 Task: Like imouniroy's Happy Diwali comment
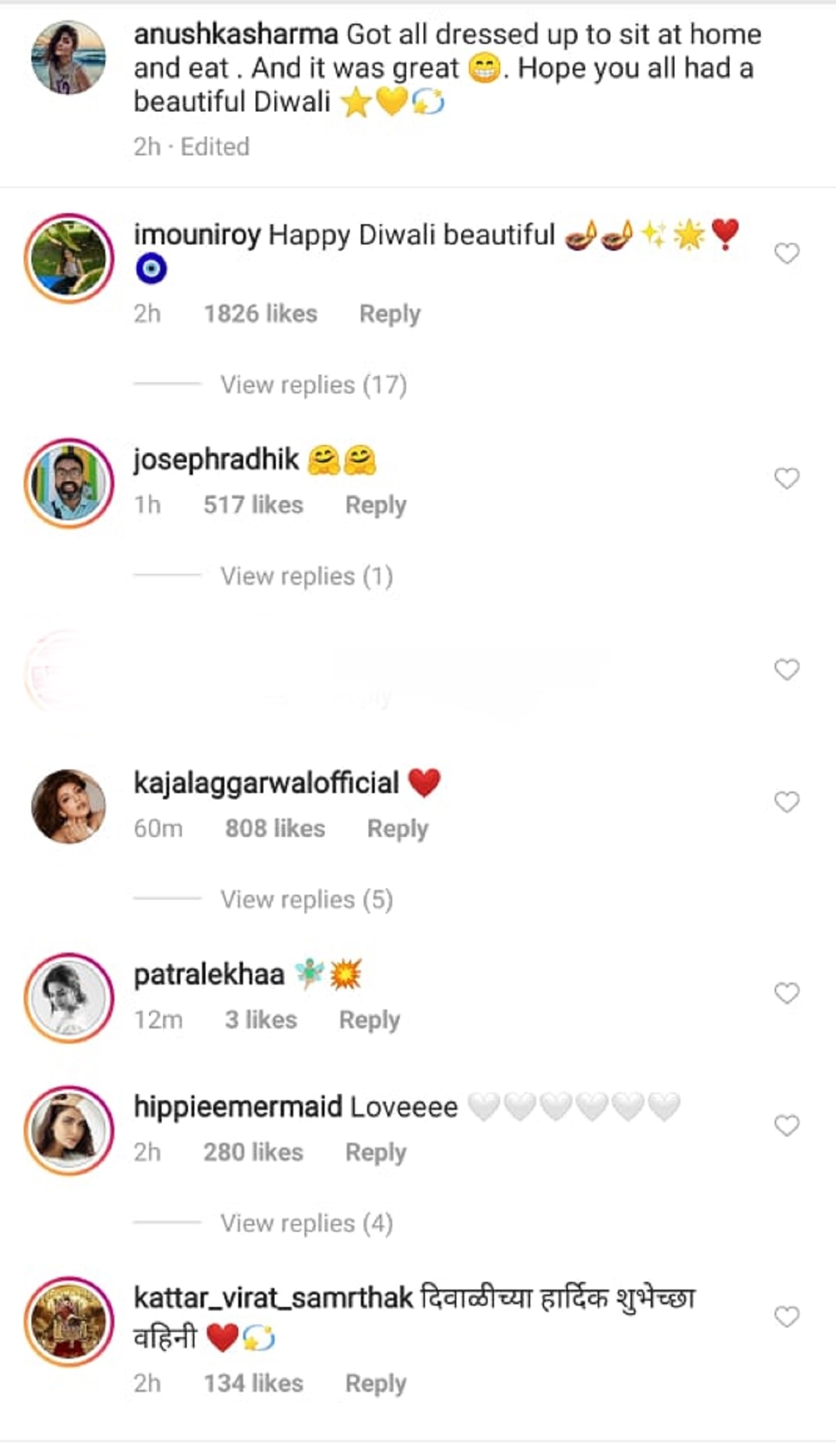click(x=787, y=253)
